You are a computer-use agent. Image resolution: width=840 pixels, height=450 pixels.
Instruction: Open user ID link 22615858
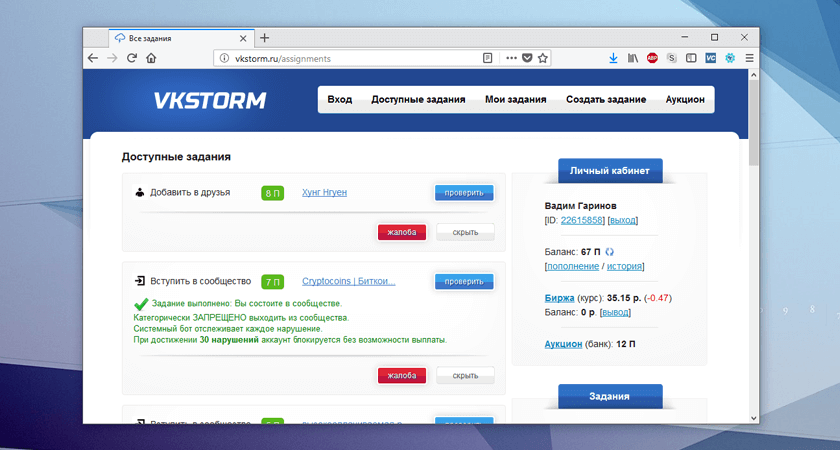[x=582, y=220]
